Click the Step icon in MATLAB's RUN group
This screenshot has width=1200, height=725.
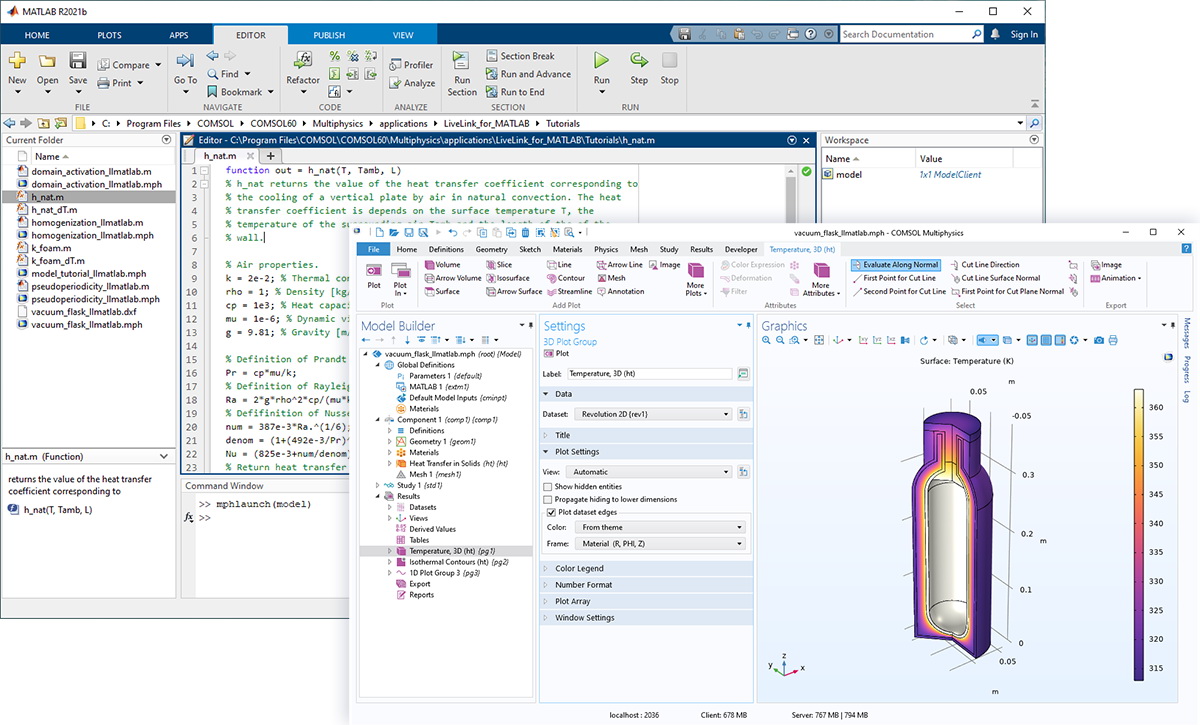638,62
